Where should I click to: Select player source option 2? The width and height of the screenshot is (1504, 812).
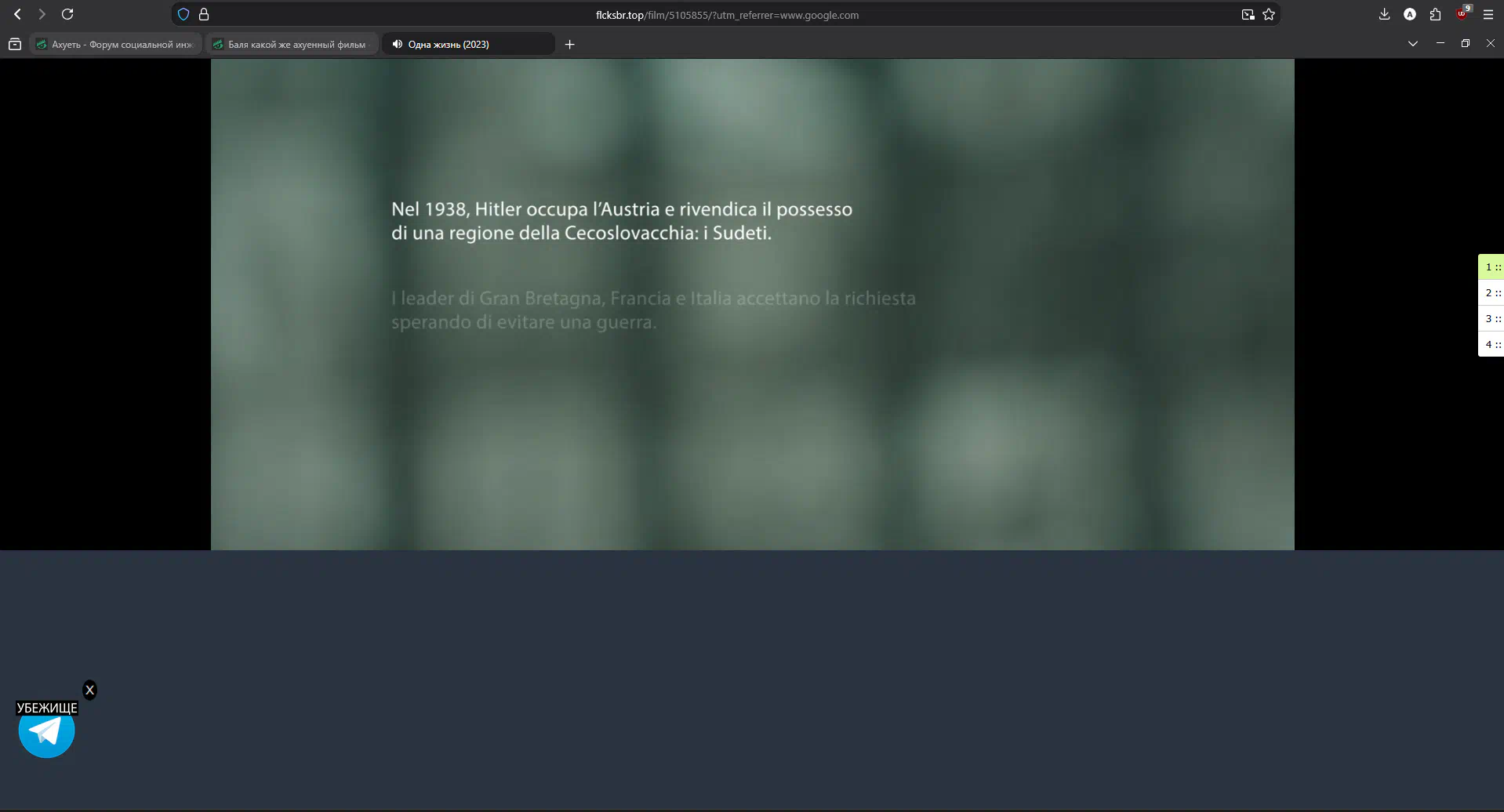1491,292
